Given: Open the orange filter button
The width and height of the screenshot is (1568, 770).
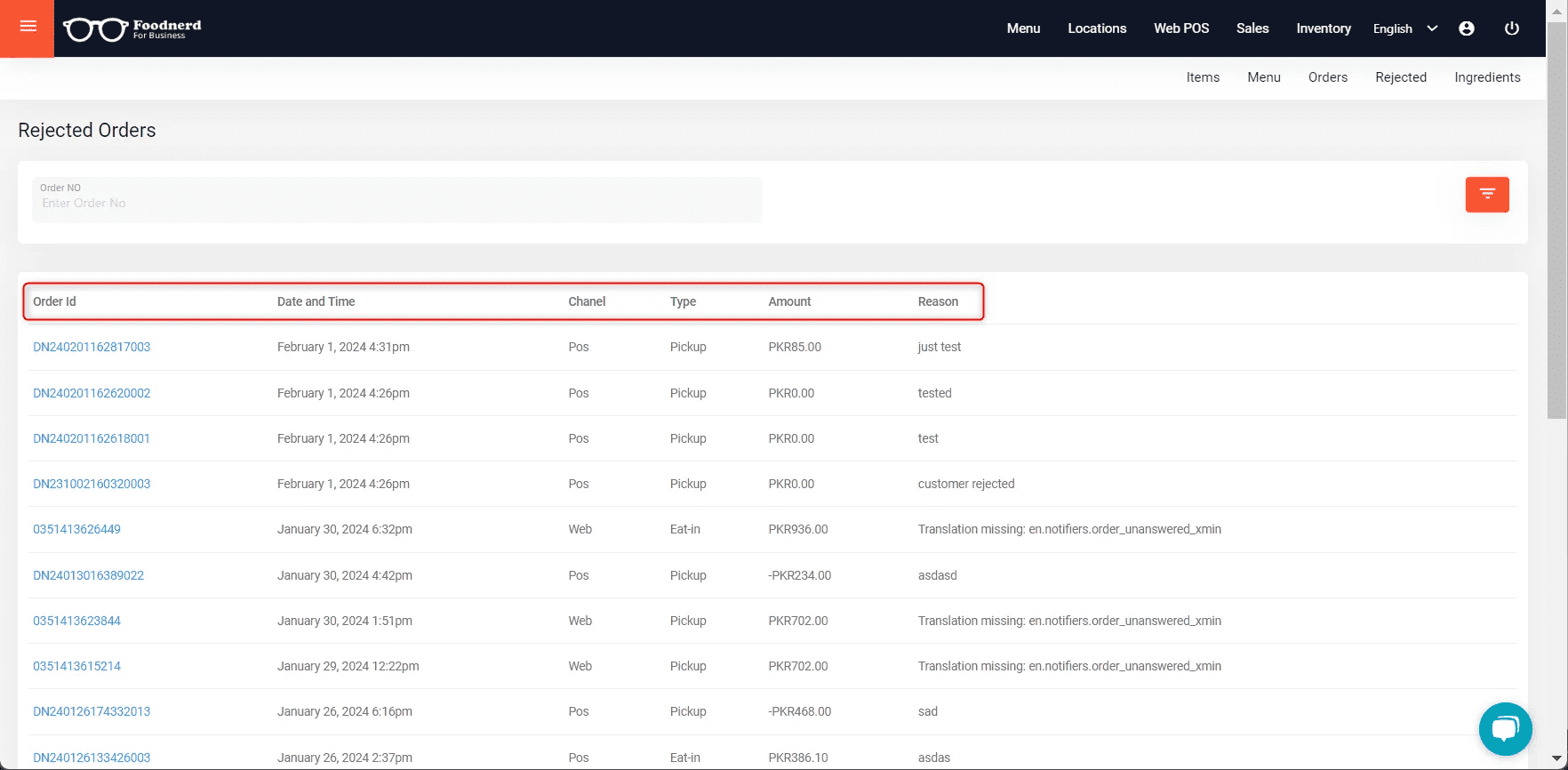Looking at the screenshot, I should point(1487,195).
